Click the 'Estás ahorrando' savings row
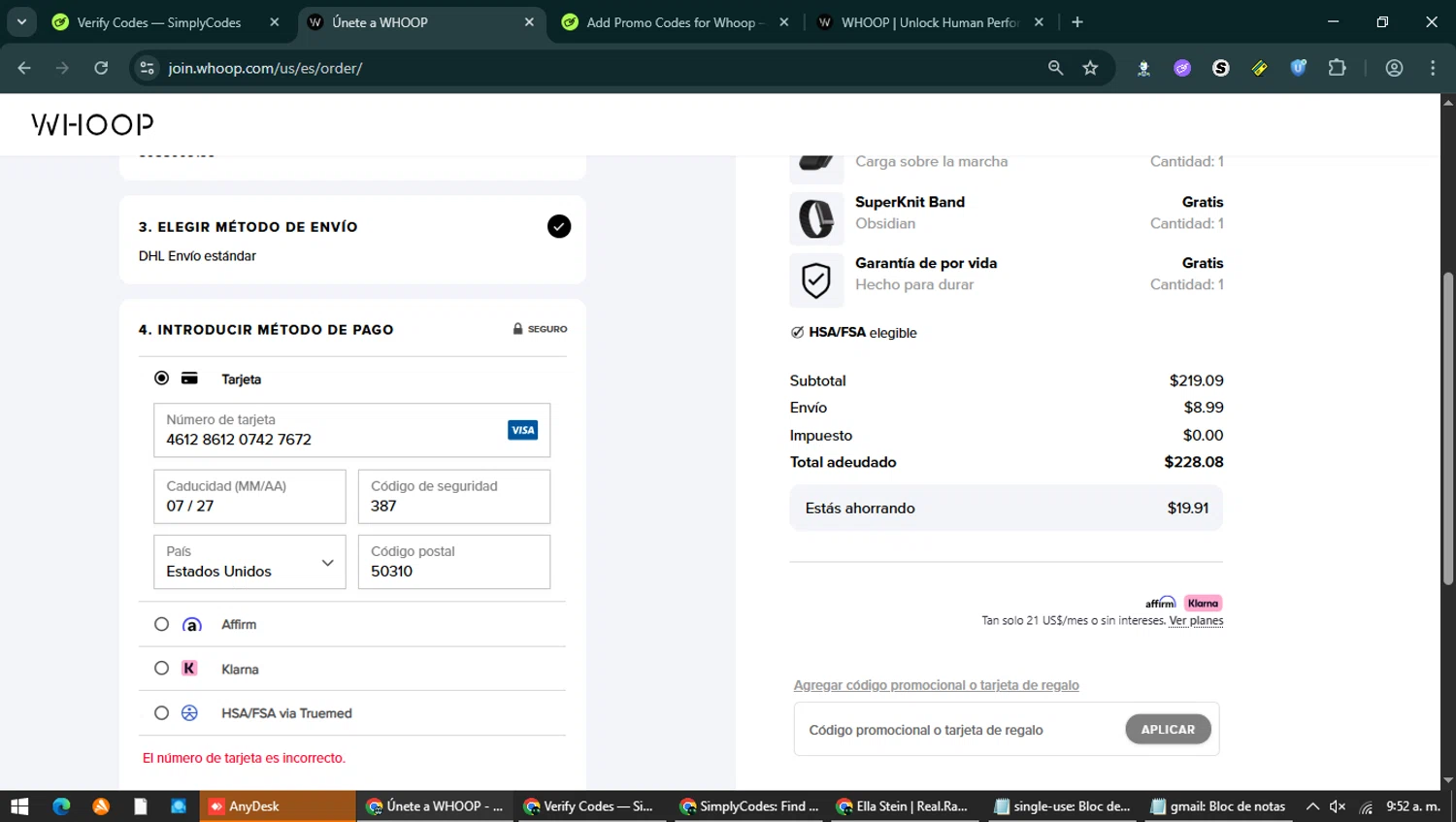This screenshot has width=1456, height=822. coord(1006,508)
